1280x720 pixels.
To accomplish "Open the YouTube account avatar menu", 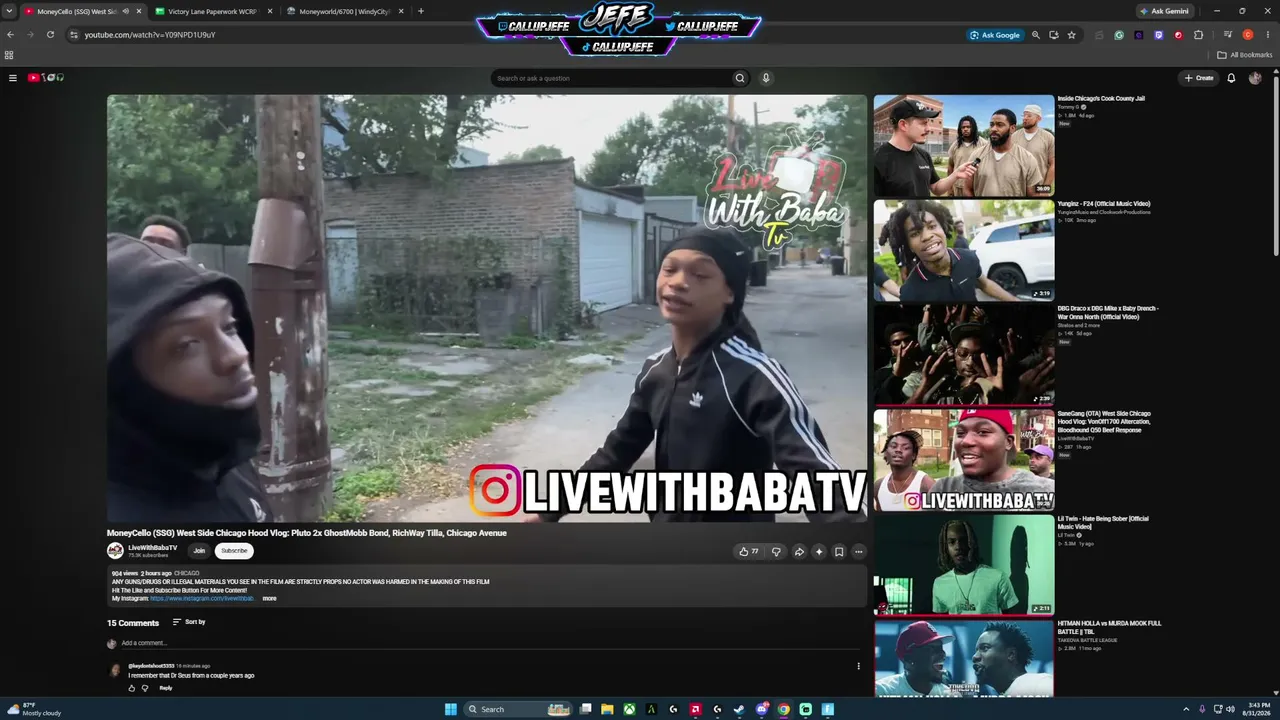I will click(x=1255, y=78).
